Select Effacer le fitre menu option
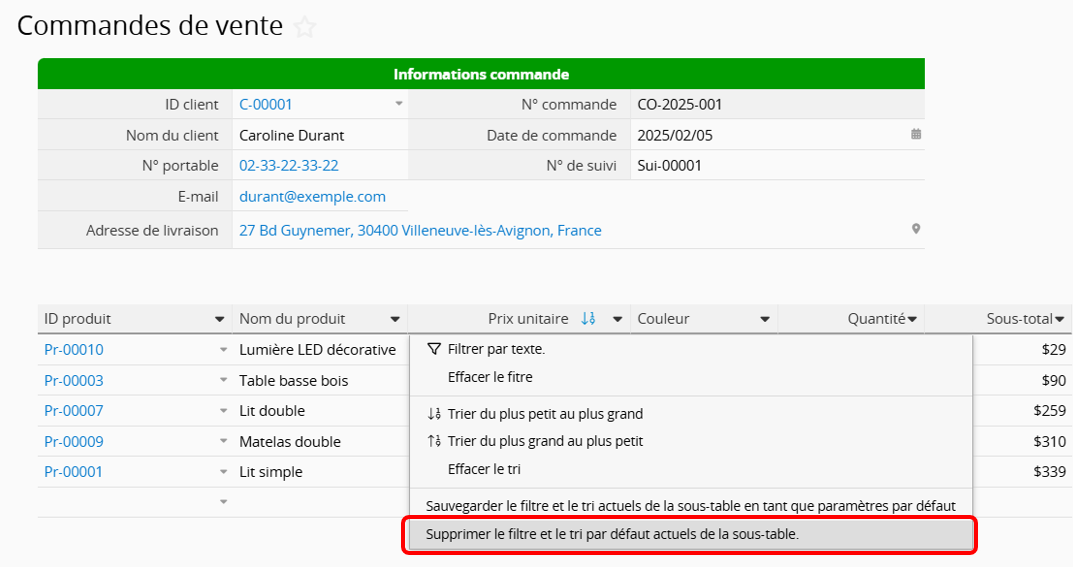This screenshot has width=1073, height=567. tap(490, 377)
